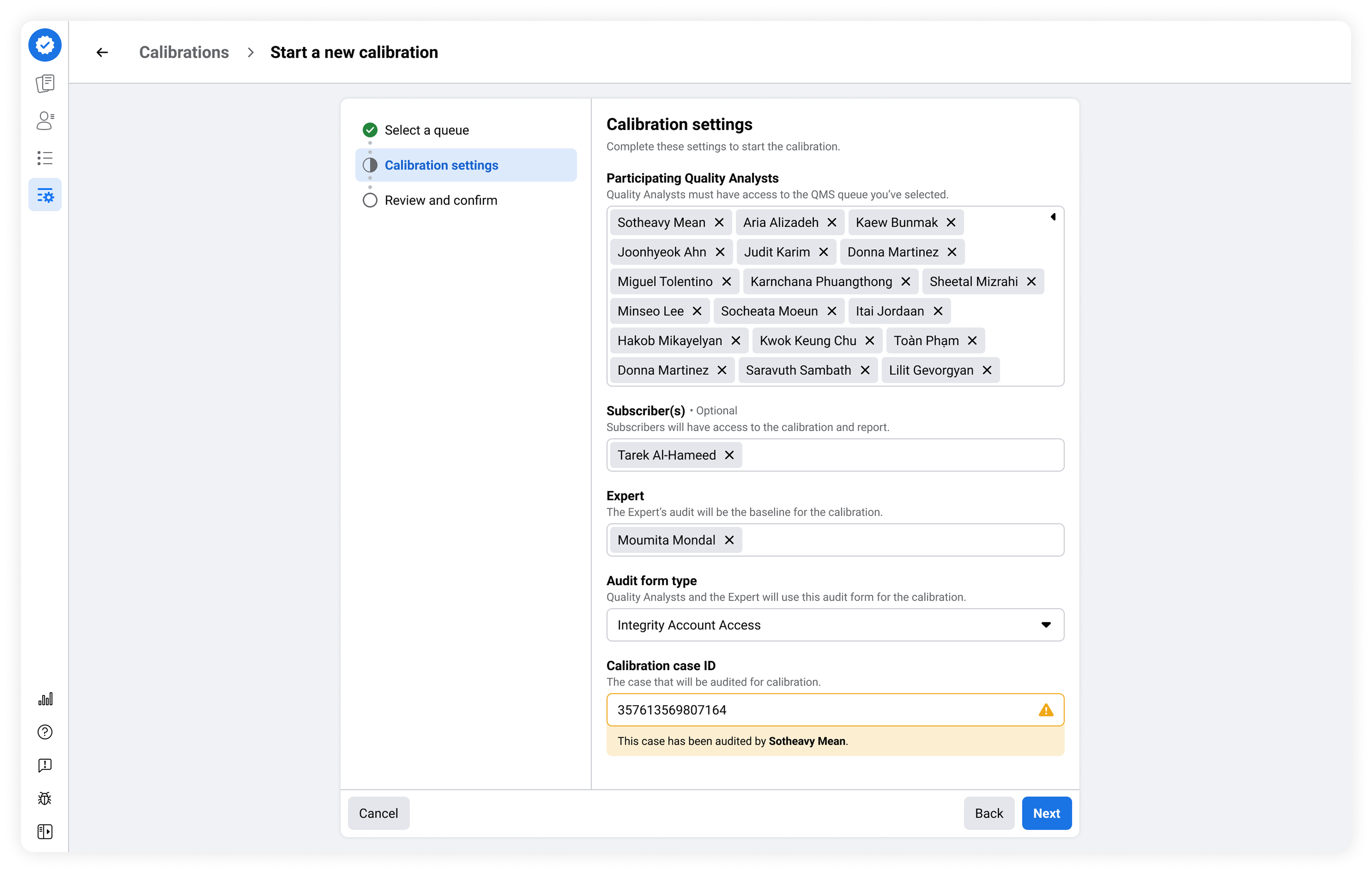Go to the Review and confirm step

coord(441,200)
